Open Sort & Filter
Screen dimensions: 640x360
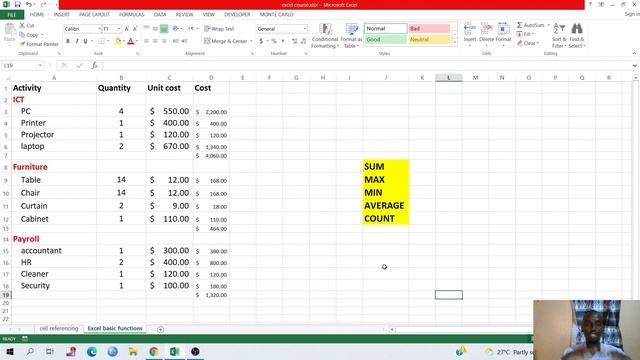pos(559,36)
